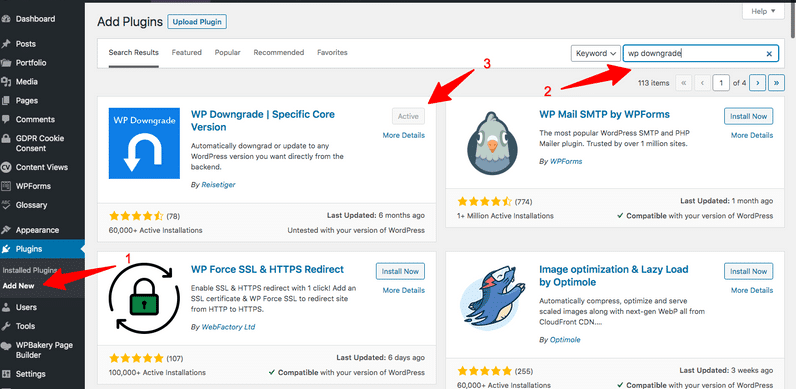
Task: Open the Appearance menu label
Action: [x=37, y=230]
